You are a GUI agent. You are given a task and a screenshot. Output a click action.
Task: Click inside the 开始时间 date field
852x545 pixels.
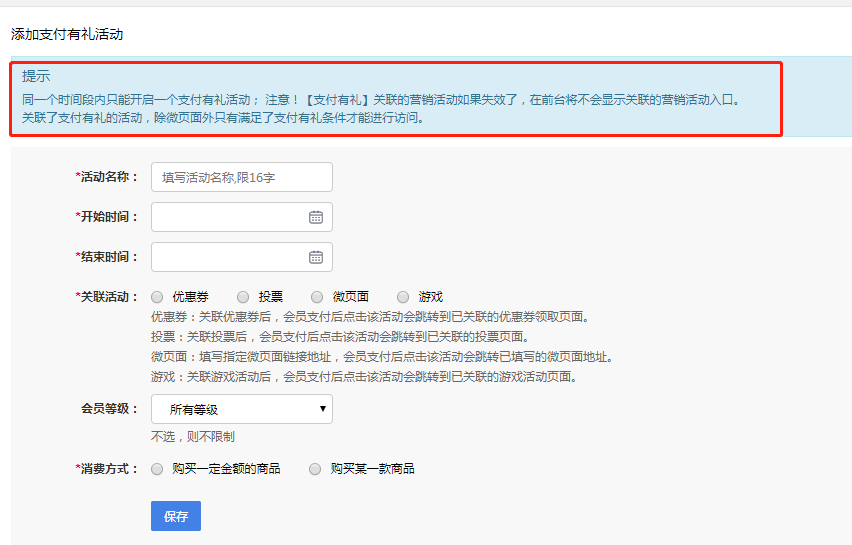click(x=228, y=217)
